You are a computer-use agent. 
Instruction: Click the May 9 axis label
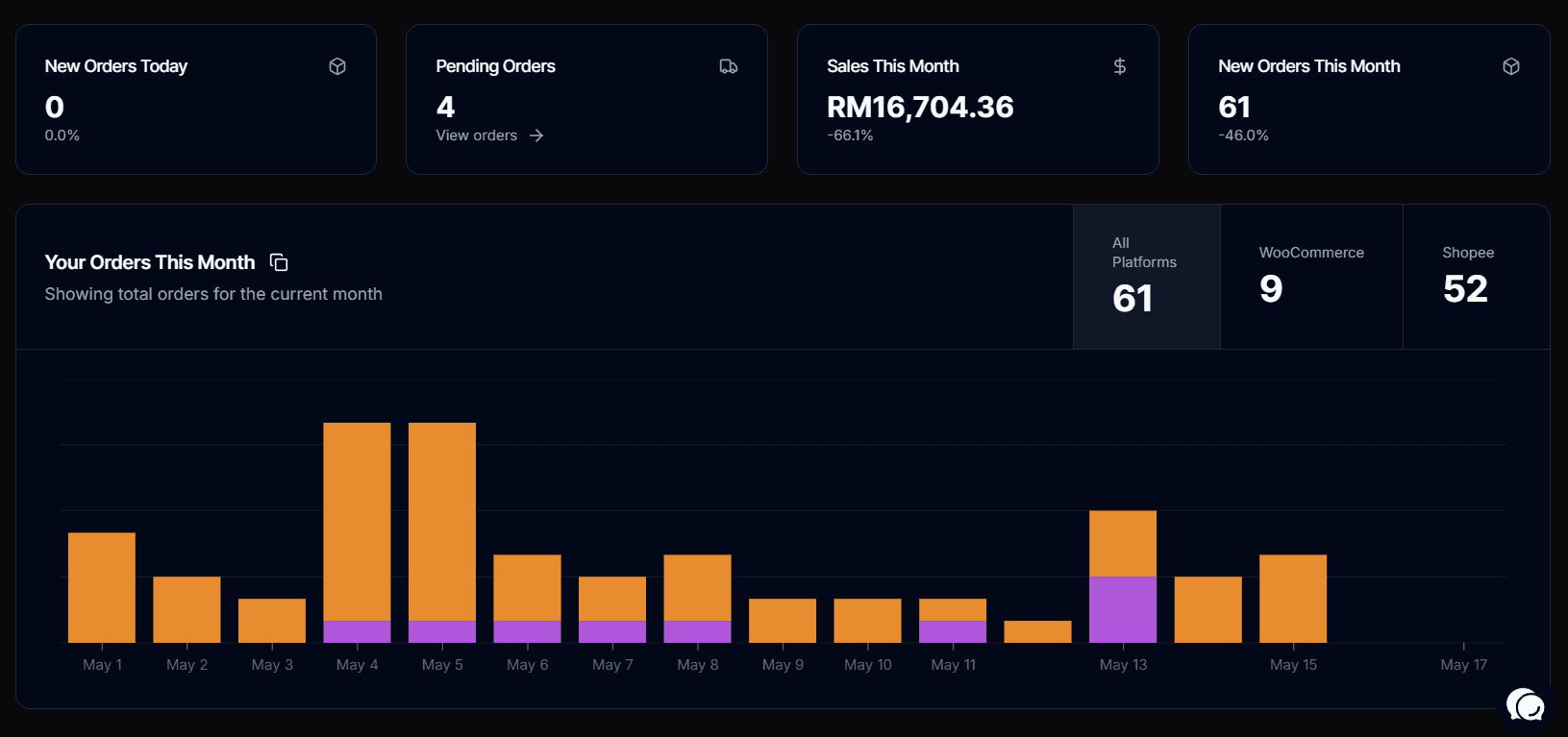point(783,665)
